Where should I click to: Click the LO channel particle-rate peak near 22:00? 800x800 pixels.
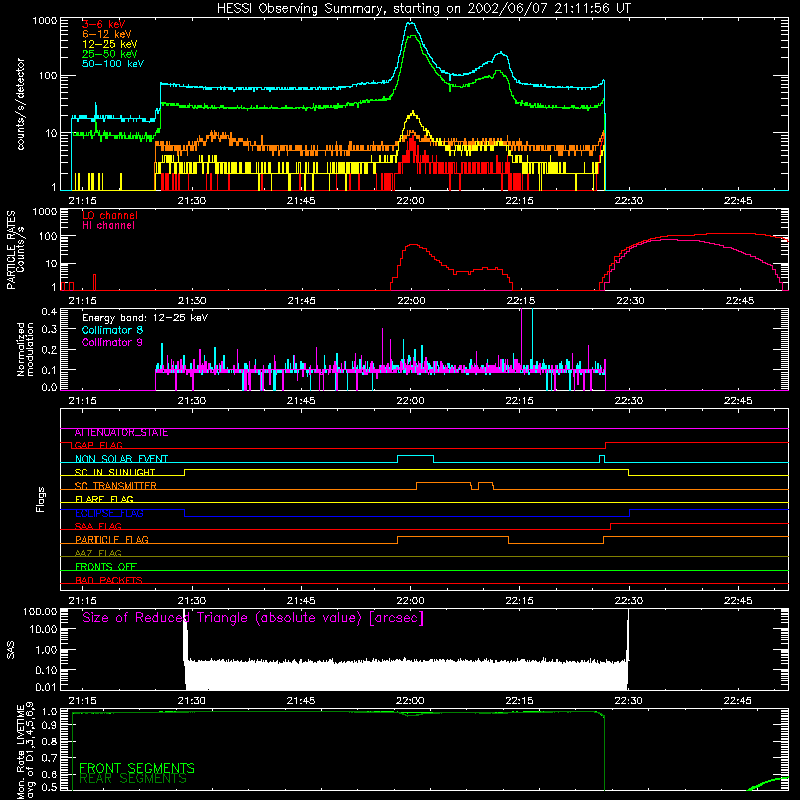(x=412, y=245)
